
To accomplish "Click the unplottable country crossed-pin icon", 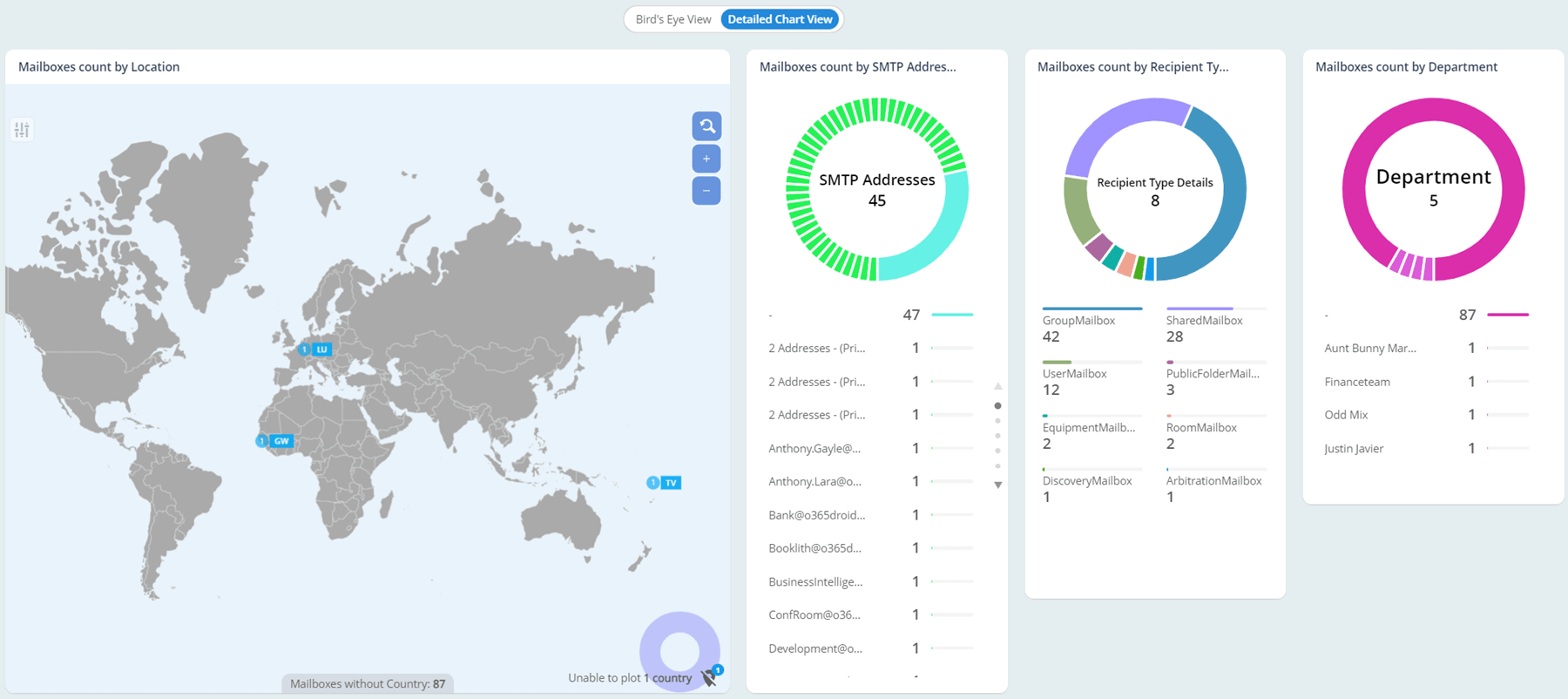I will click(x=710, y=677).
